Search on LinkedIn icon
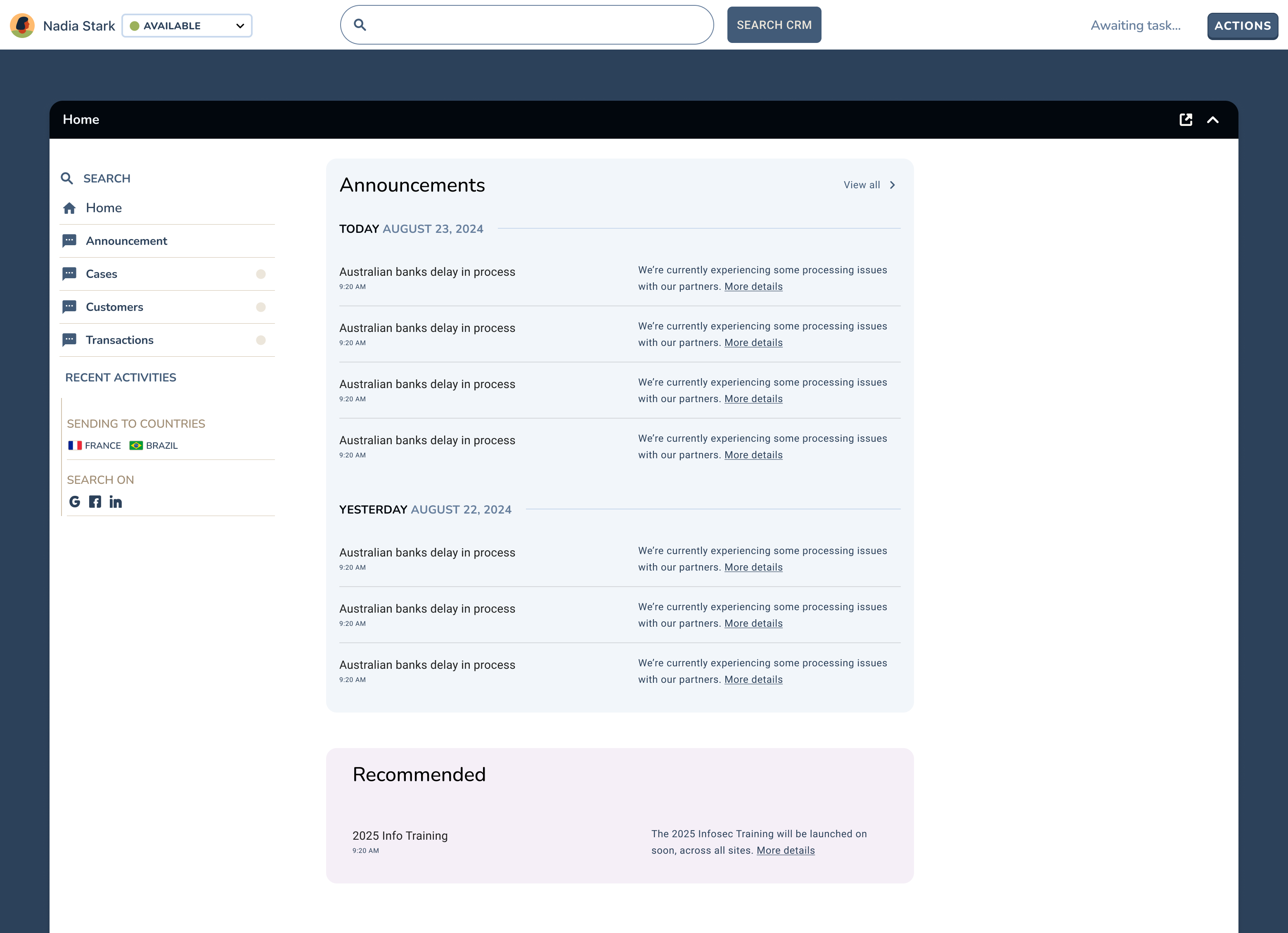 (x=116, y=502)
